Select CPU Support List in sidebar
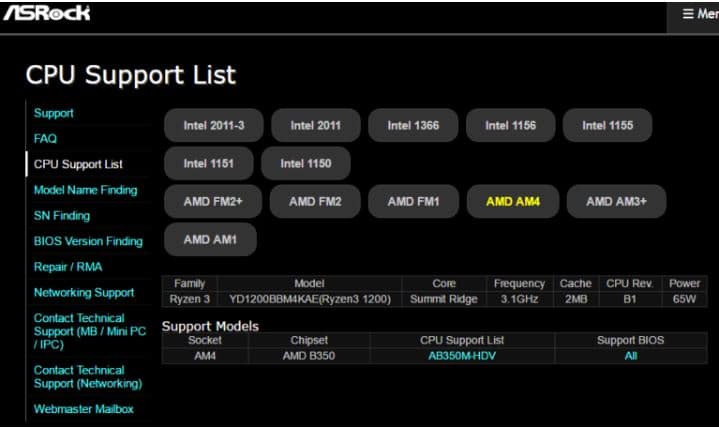Viewport: 719px width, 428px height. coord(78,164)
